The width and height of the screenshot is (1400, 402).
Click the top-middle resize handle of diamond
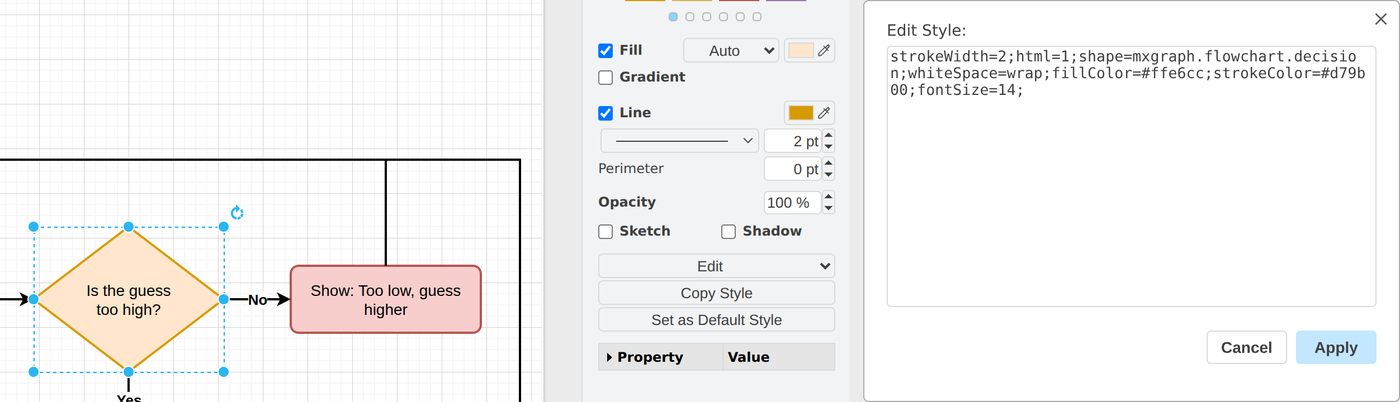click(128, 227)
